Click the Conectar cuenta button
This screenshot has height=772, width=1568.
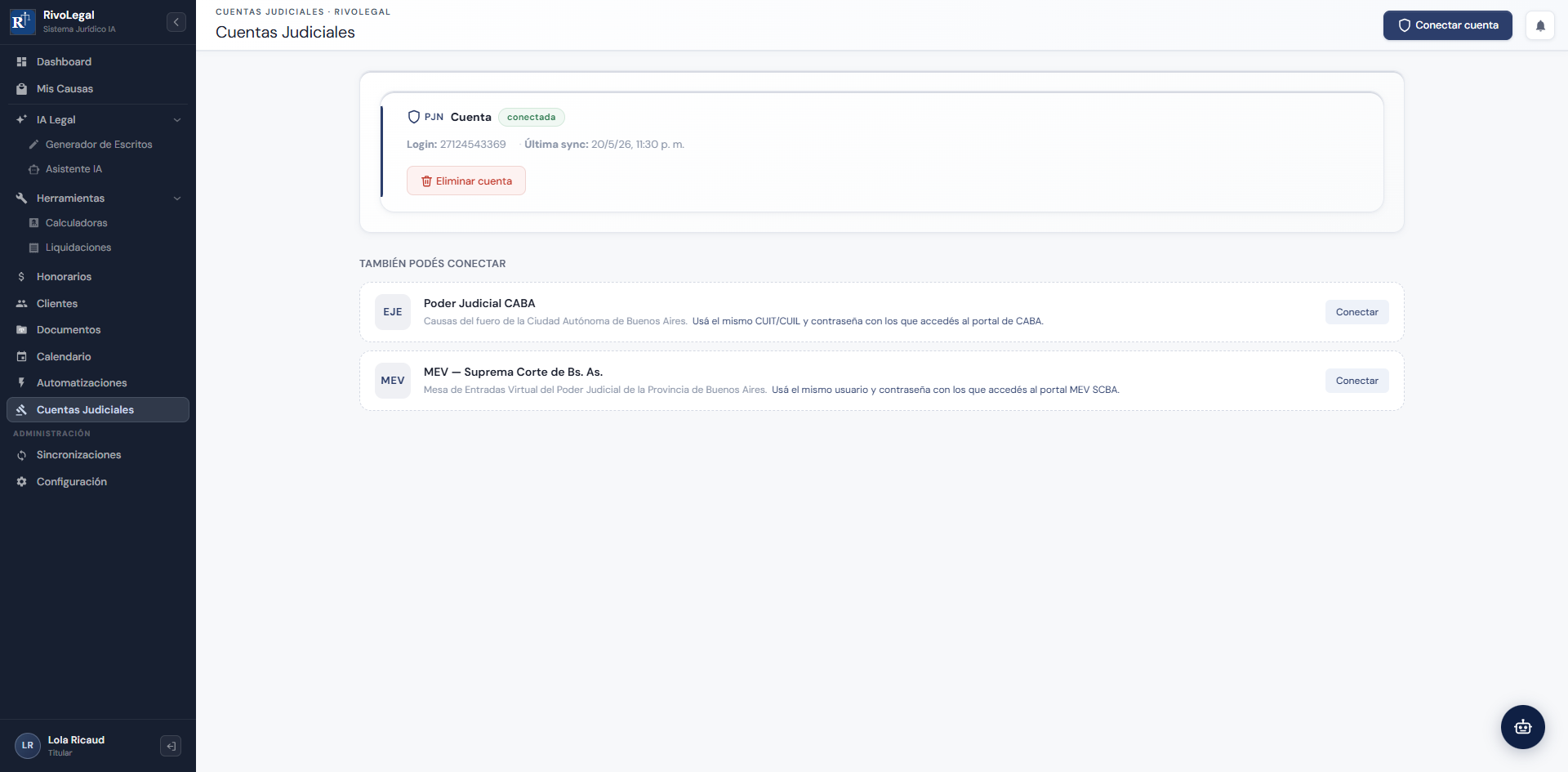(1448, 25)
